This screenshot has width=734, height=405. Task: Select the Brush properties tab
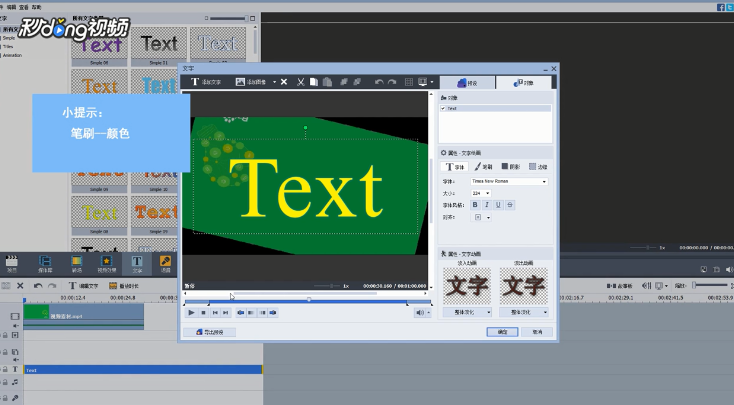[x=484, y=167]
